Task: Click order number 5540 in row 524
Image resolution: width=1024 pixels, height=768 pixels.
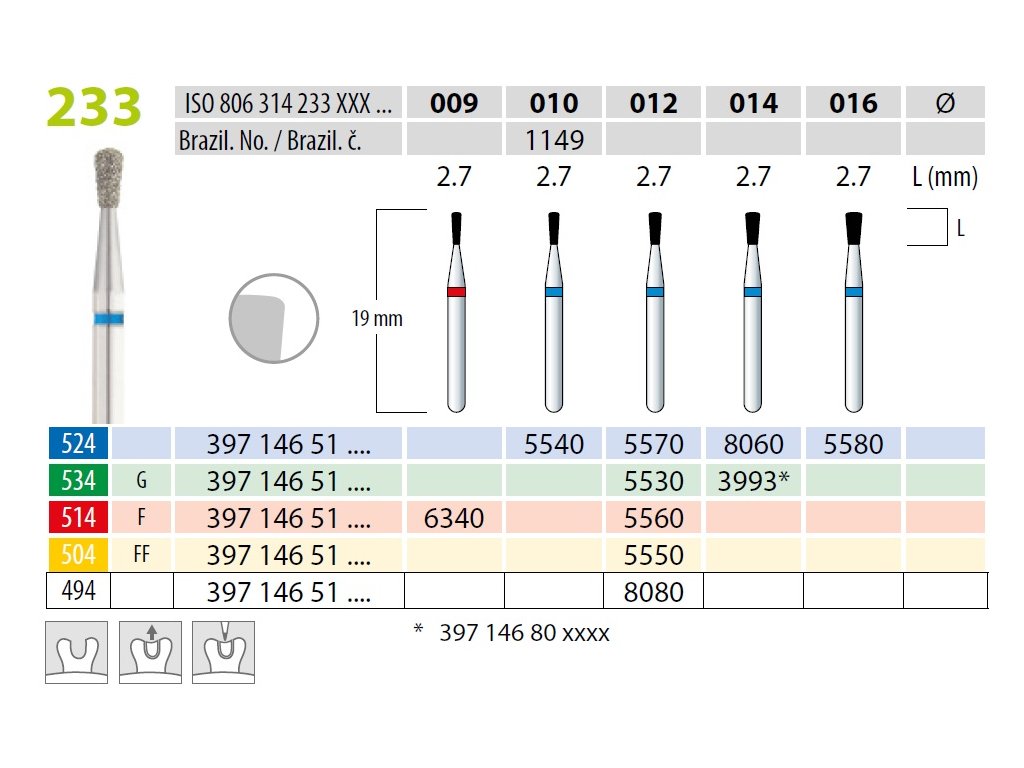Action: pos(554,443)
